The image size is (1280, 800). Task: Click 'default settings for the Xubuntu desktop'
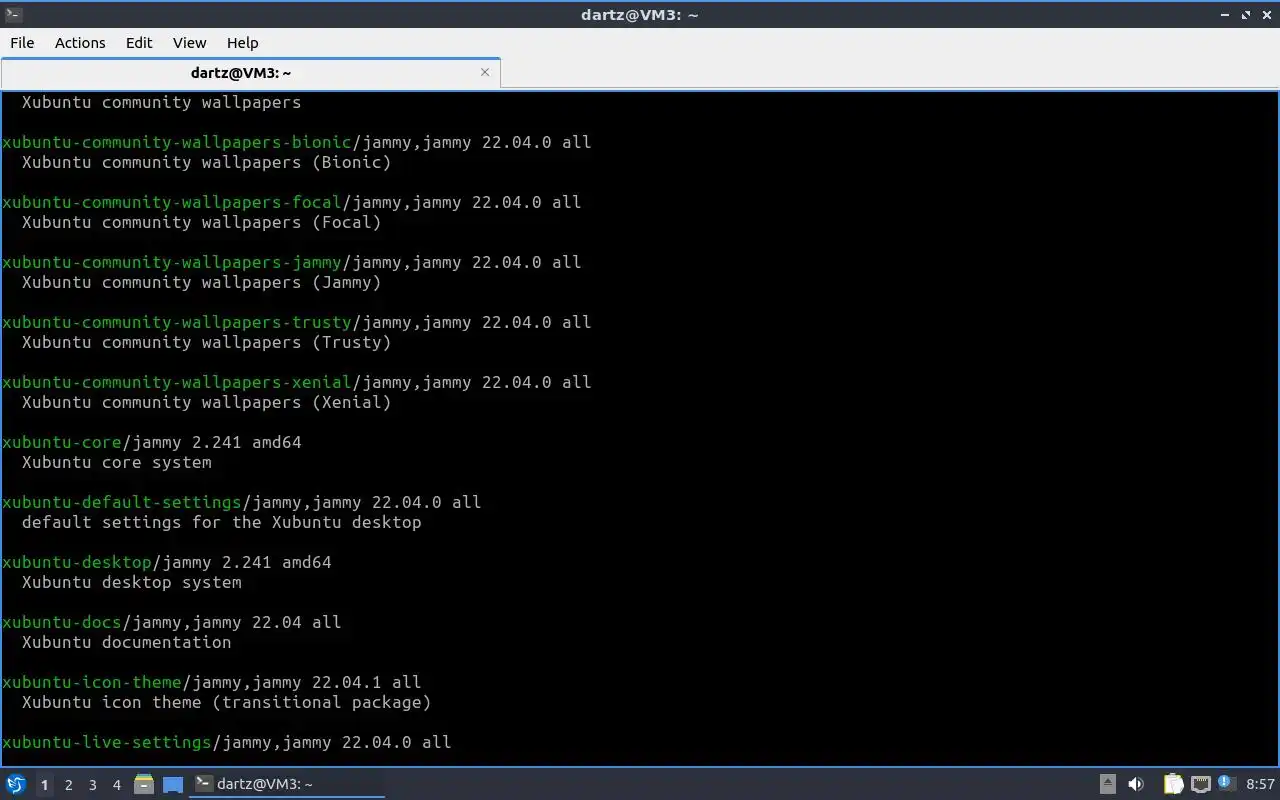(222, 522)
